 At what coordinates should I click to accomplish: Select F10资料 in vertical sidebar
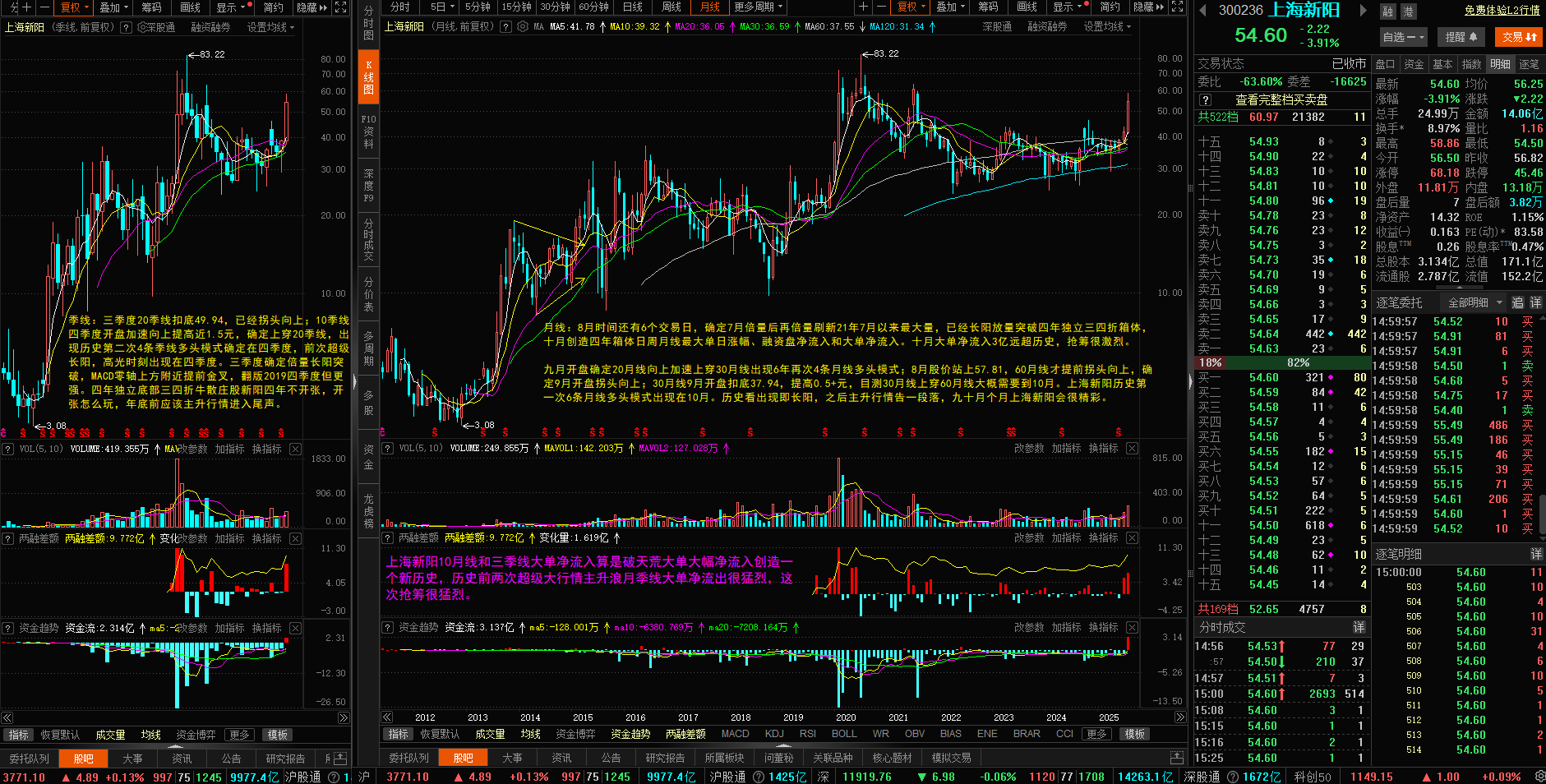pos(368,131)
